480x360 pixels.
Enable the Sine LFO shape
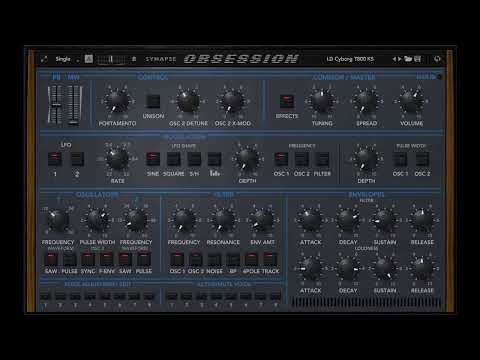153,159
